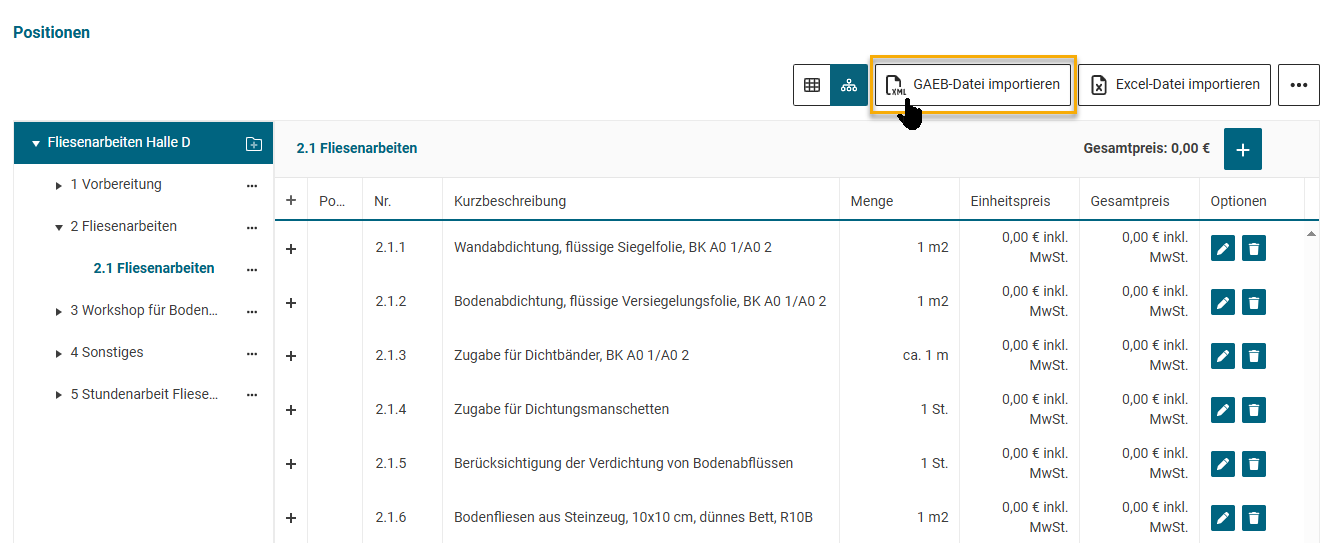Click the table scrollbar up arrow

(1311, 234)
